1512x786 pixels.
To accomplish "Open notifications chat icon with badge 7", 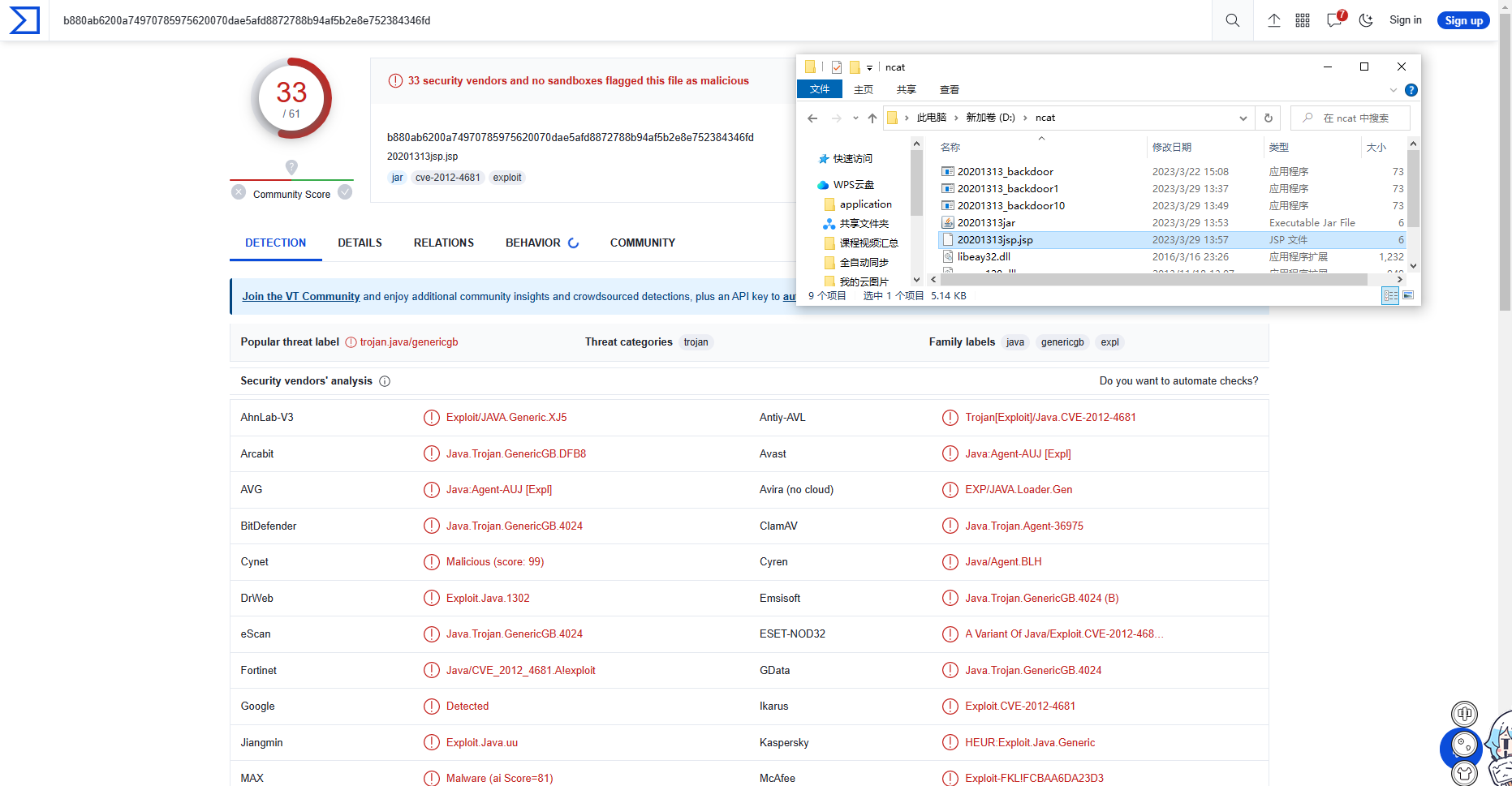I will point(1335,19).
